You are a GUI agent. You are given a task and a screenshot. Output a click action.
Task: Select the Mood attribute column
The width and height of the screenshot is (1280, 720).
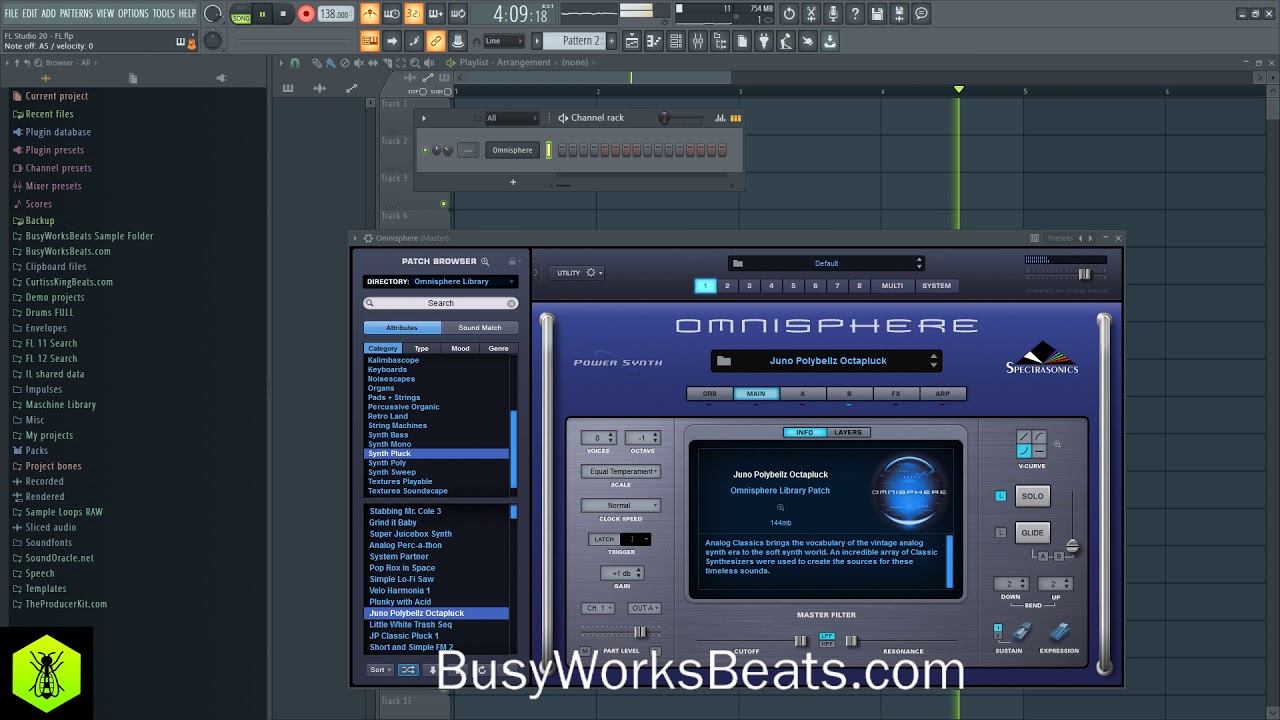click(x=460, y=348)
